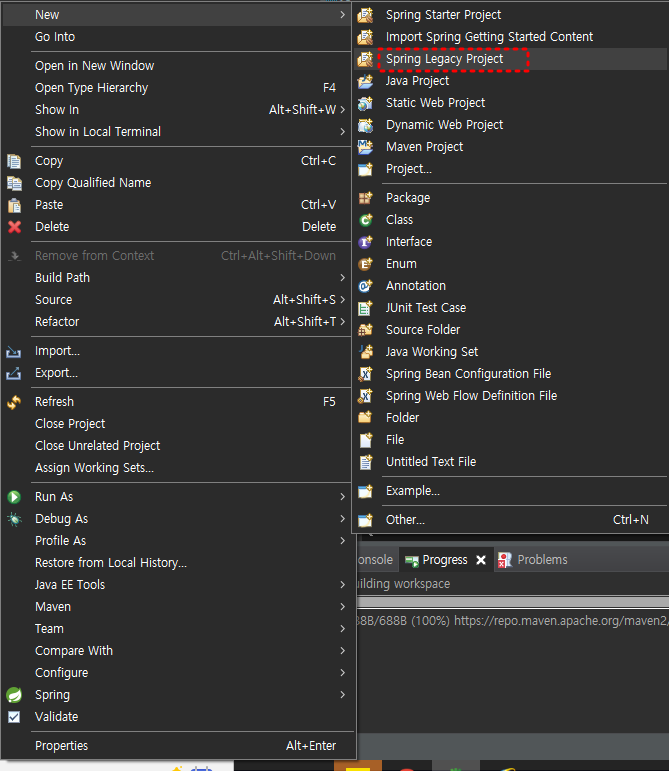Choose Go Into from context menu
The width and height of the screenshot is (669, 771).
click(x=177, y=37)
